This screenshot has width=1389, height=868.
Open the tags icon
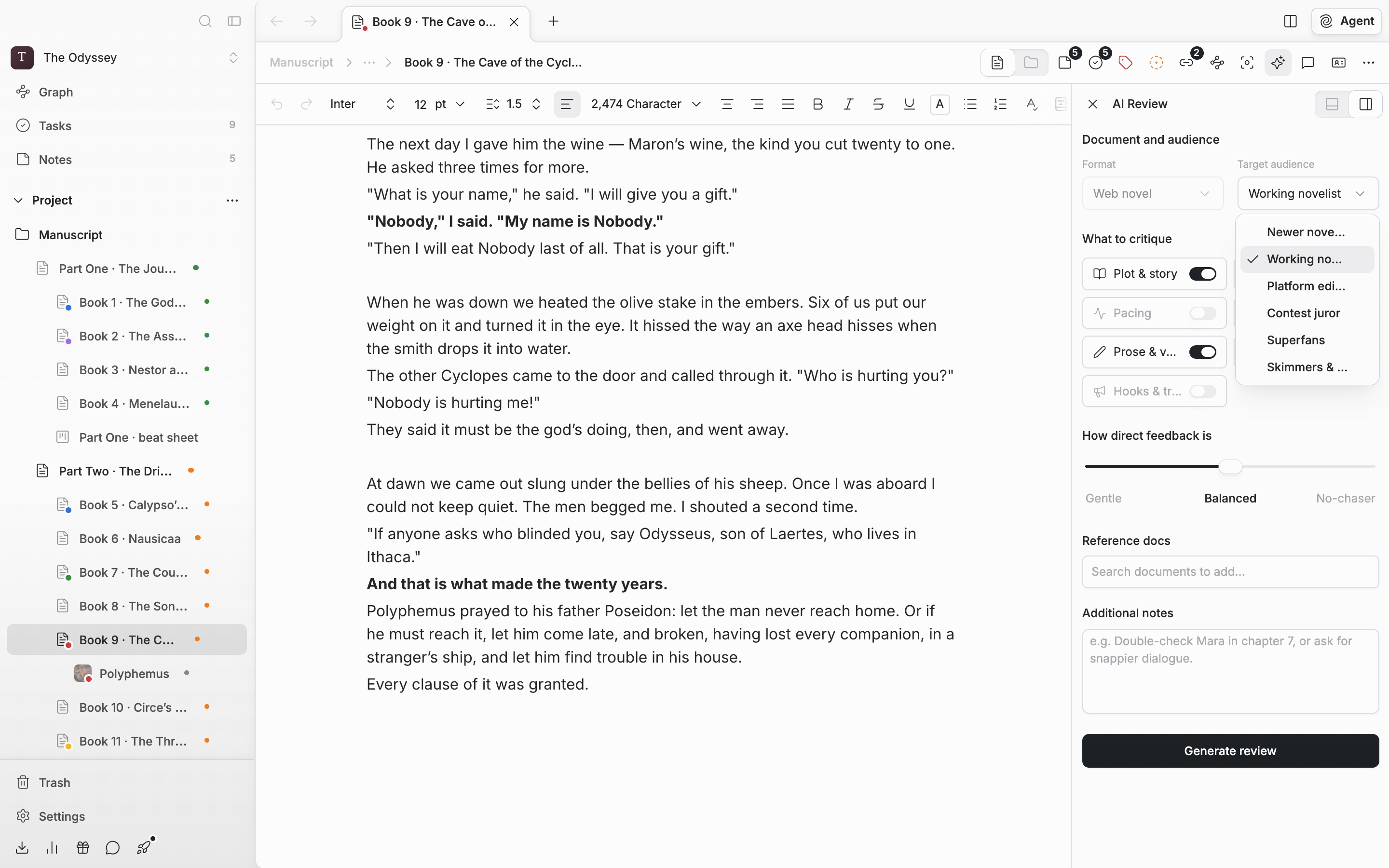click(1126, 63)
